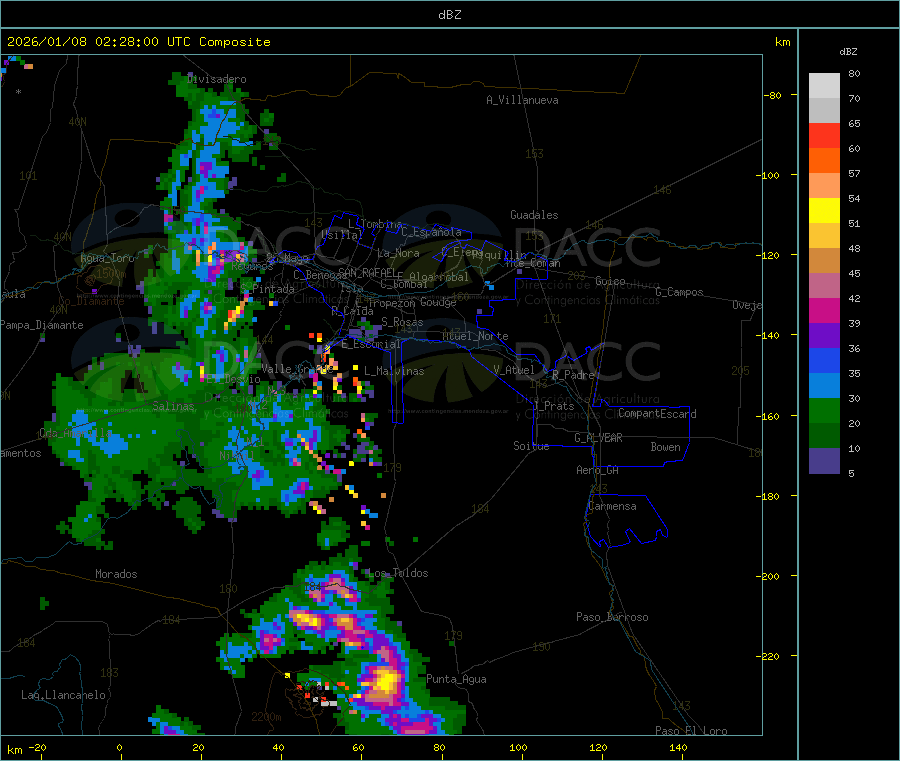Click the gold 48-51 dBZ legend swatch

click(x=824, y=235)
